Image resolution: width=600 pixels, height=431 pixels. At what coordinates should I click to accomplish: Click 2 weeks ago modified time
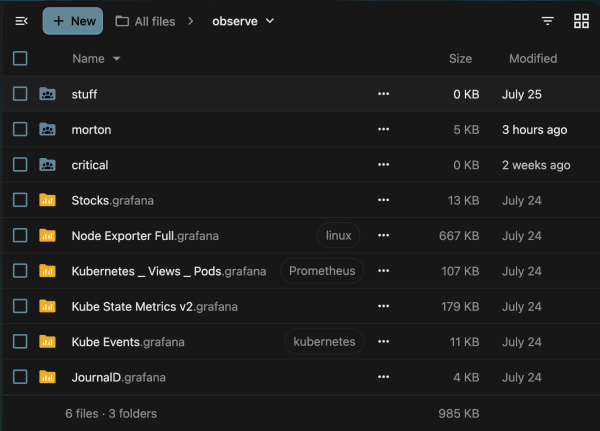click(536, 165)
